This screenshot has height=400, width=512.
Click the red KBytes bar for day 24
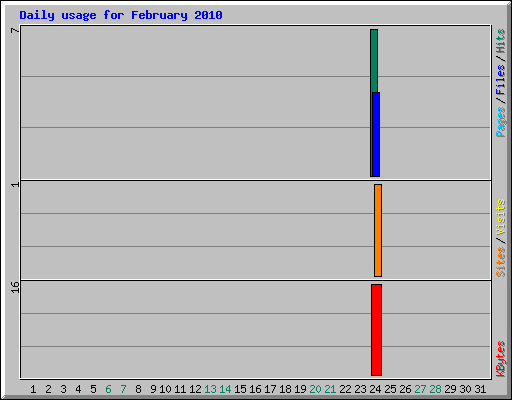(x=376, y=330)
